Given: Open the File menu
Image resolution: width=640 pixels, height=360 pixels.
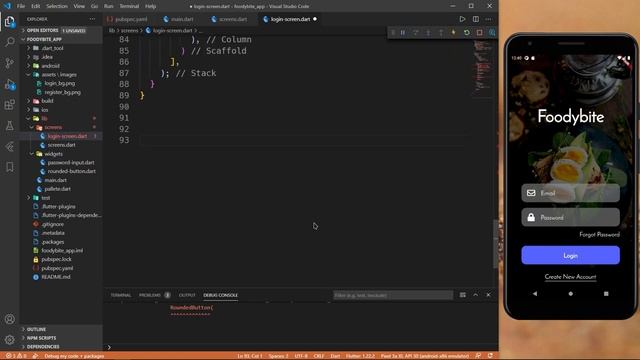Looking at the screenshot, I should 21,6.
